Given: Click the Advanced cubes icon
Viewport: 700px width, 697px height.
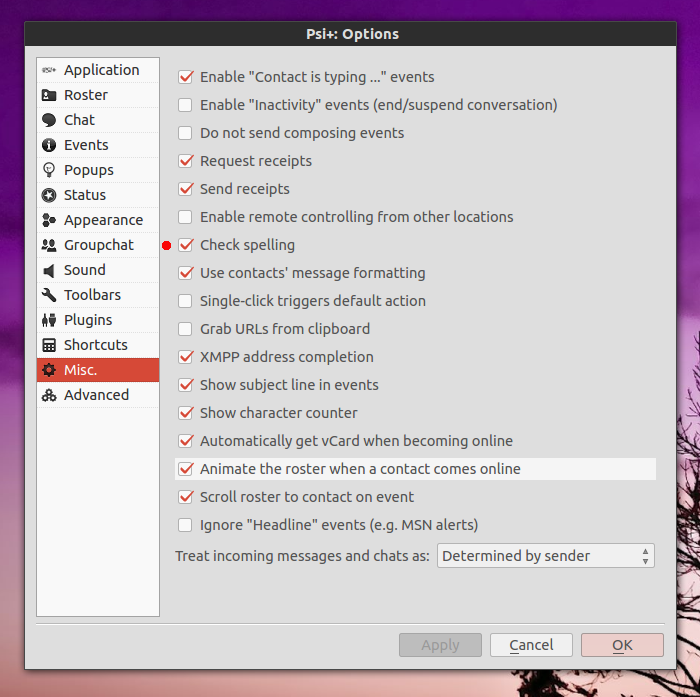Looking at the screenshot, I should tap(49, 395).
